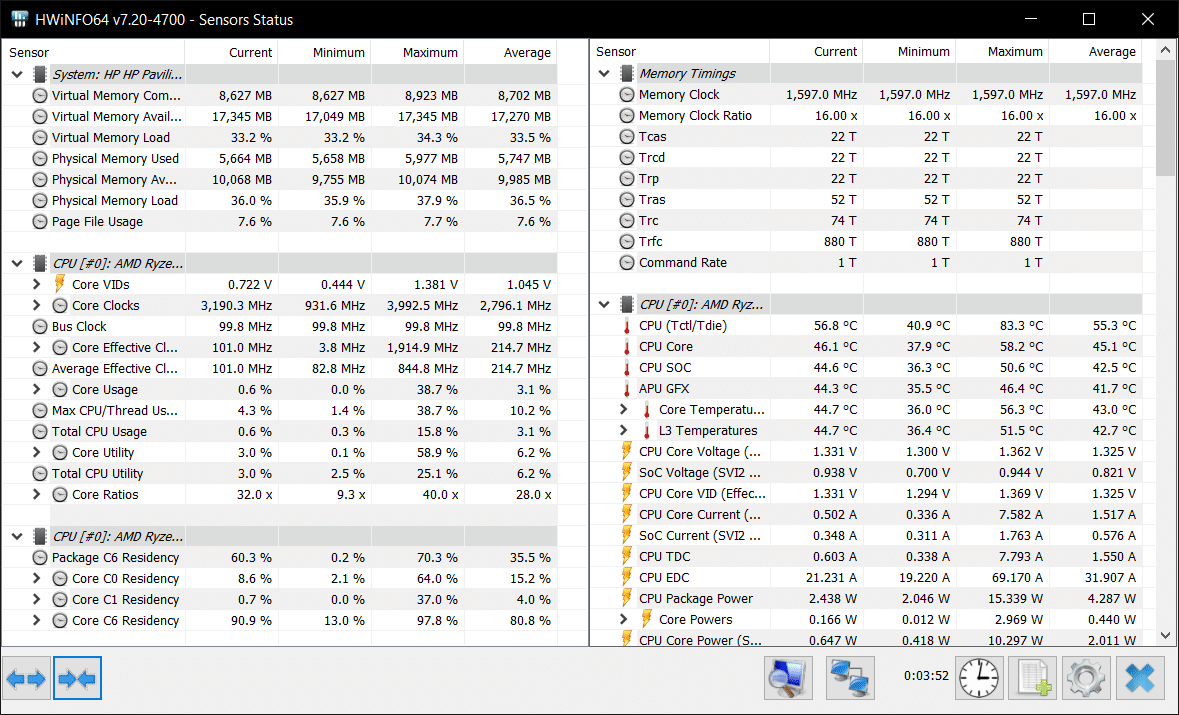This screenshot has height=715, width=1179.
Task: Click the chip icon of Memory Timings group
Action: point(626,73)
